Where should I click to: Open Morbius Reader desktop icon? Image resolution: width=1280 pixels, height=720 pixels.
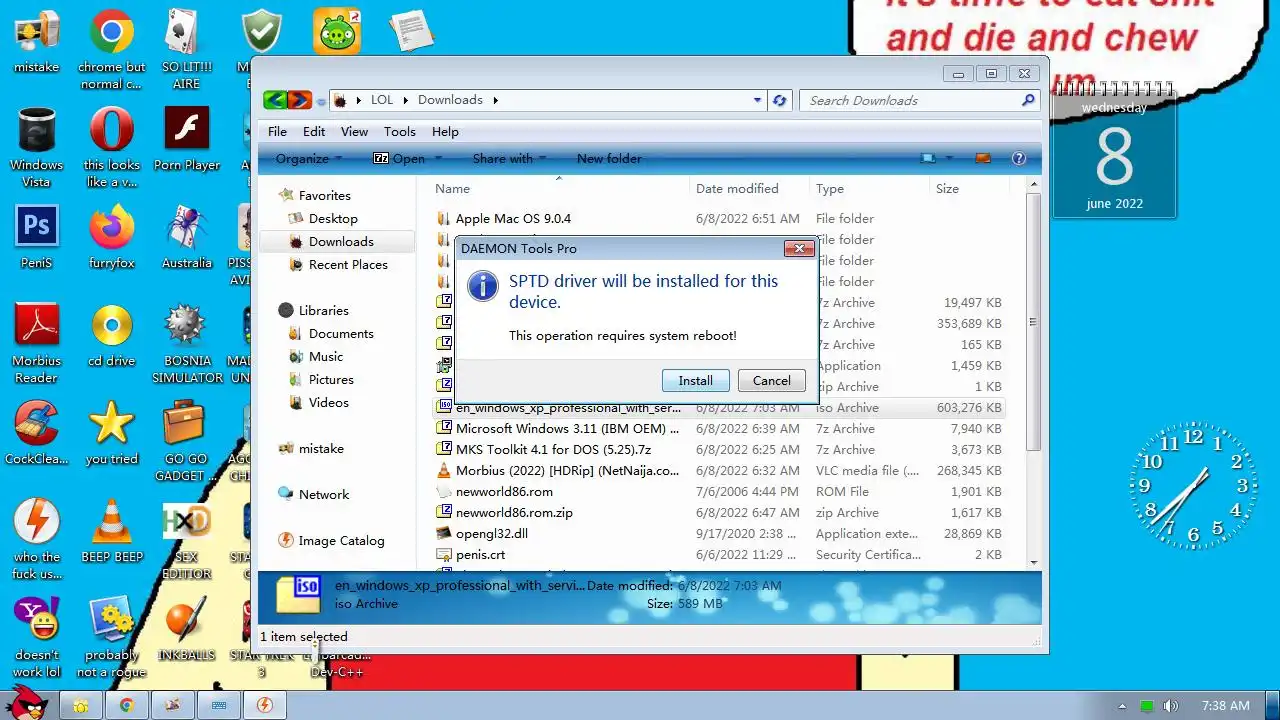pyautogui.click(x=36, y=343)
